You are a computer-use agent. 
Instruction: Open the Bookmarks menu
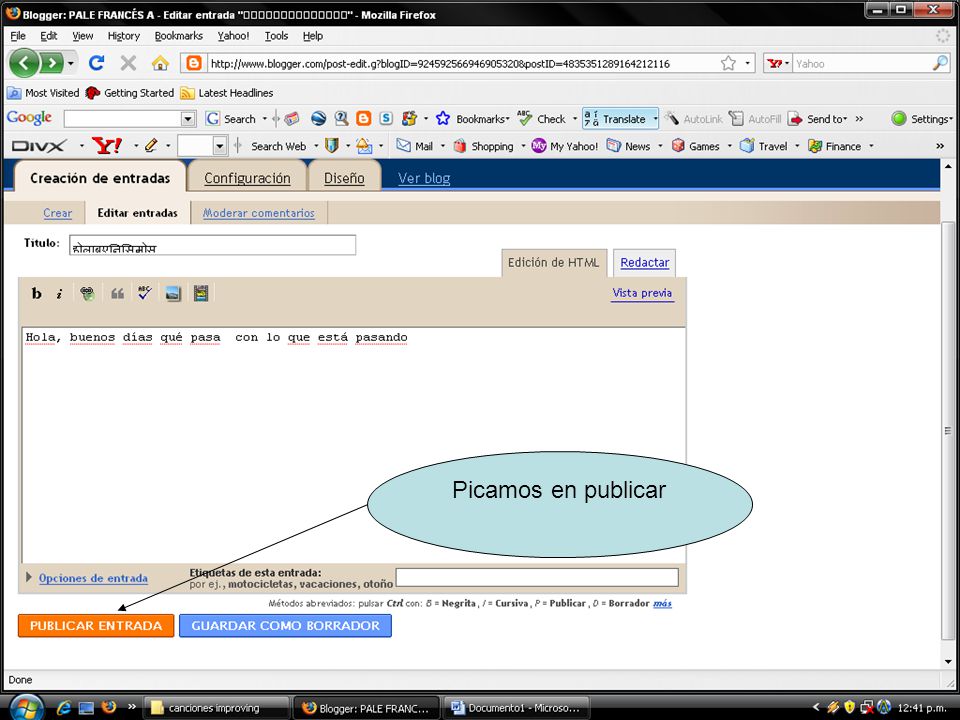click(179, 36)
